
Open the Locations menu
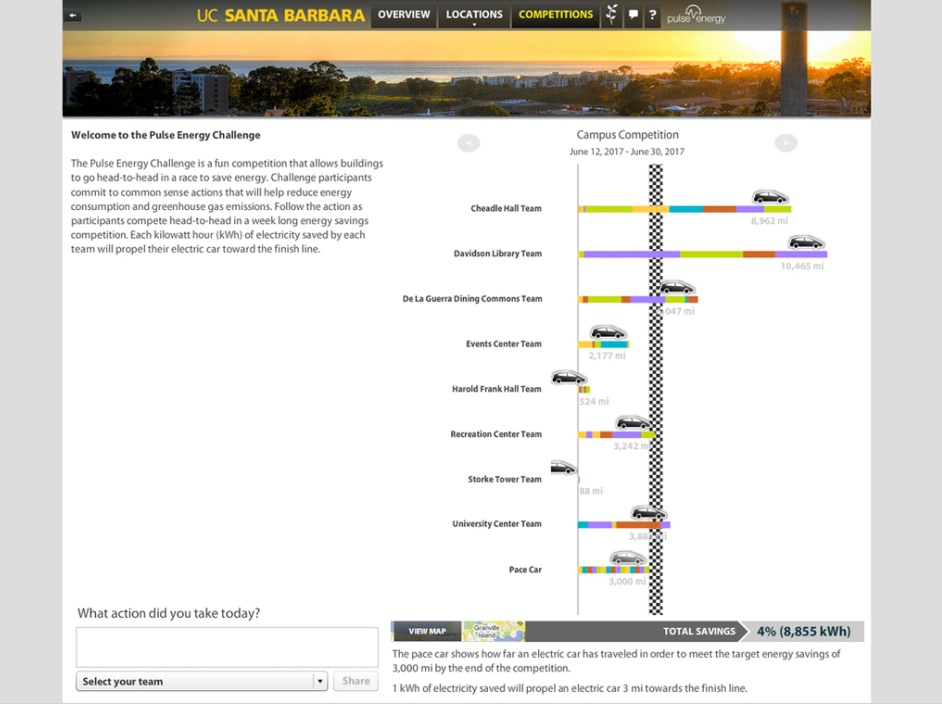point(474,14)
